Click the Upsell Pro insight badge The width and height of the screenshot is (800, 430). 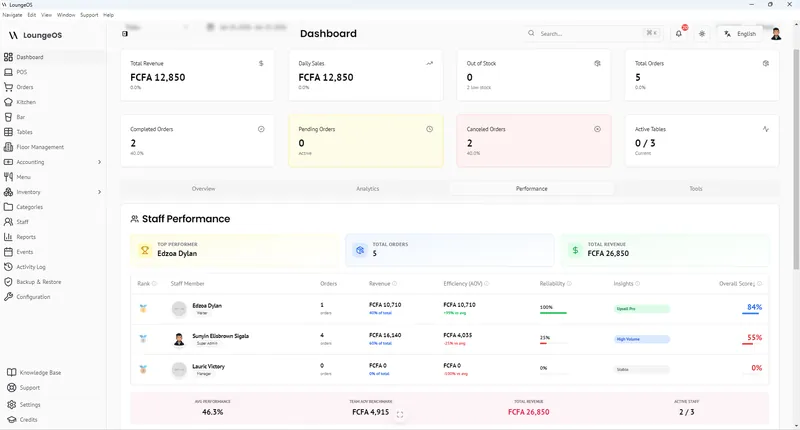[641, 309]
